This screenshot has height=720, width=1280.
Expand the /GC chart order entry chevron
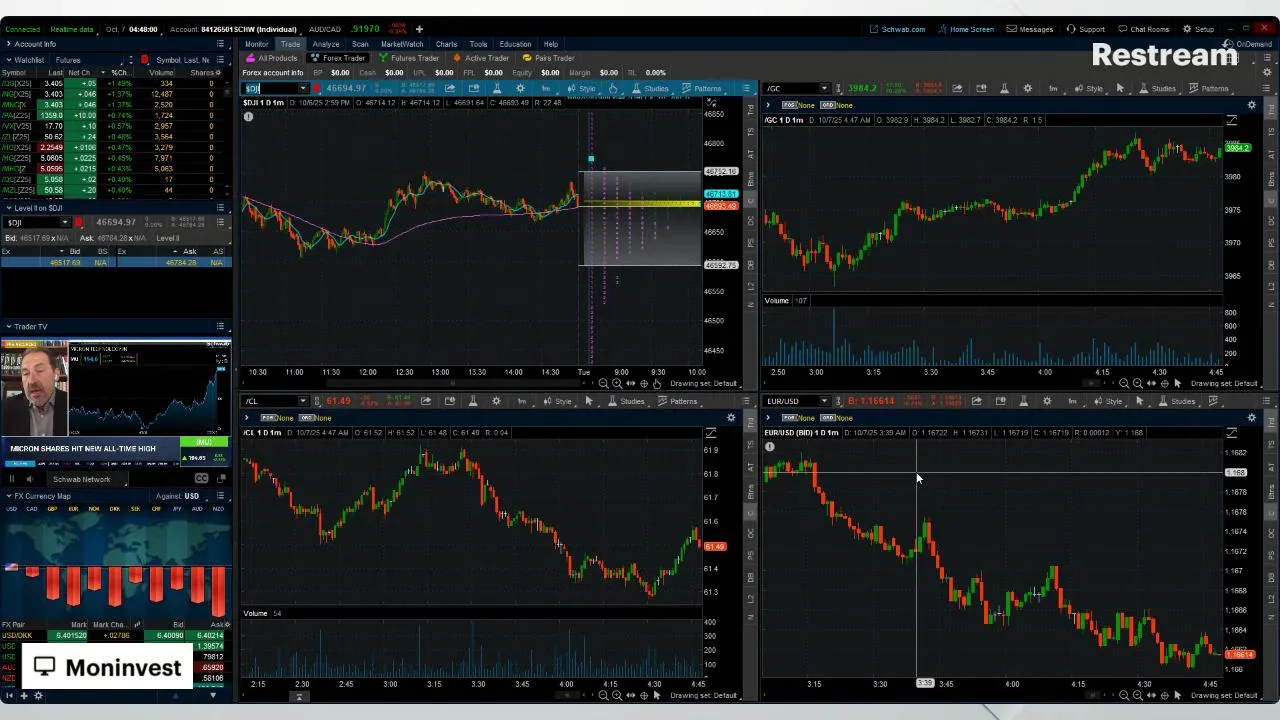[768, 105]
